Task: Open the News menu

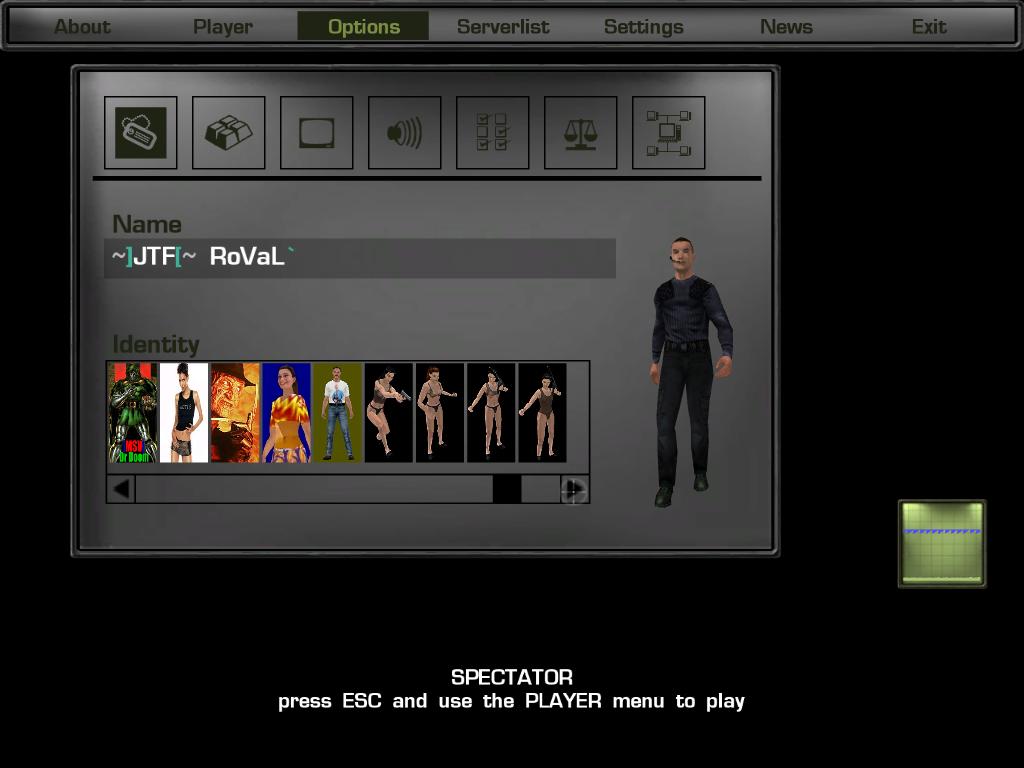Action: coord(786,27)
